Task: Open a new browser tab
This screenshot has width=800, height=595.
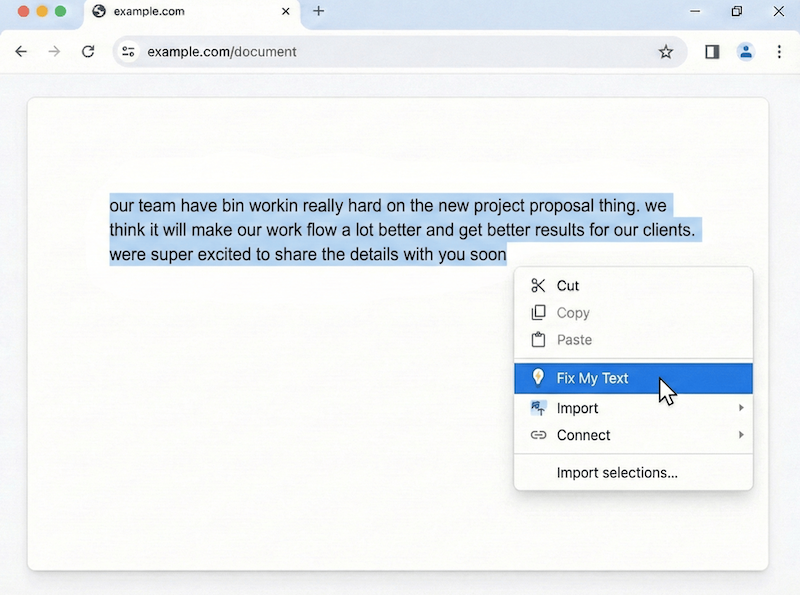Action: [x=318, y=12]
